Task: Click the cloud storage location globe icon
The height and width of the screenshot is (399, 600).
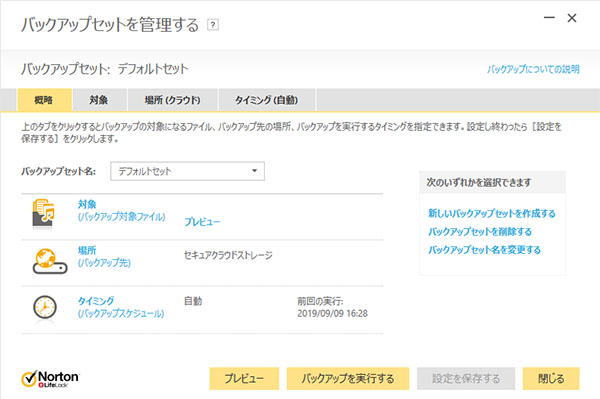Action: click(x=50, y=261)
